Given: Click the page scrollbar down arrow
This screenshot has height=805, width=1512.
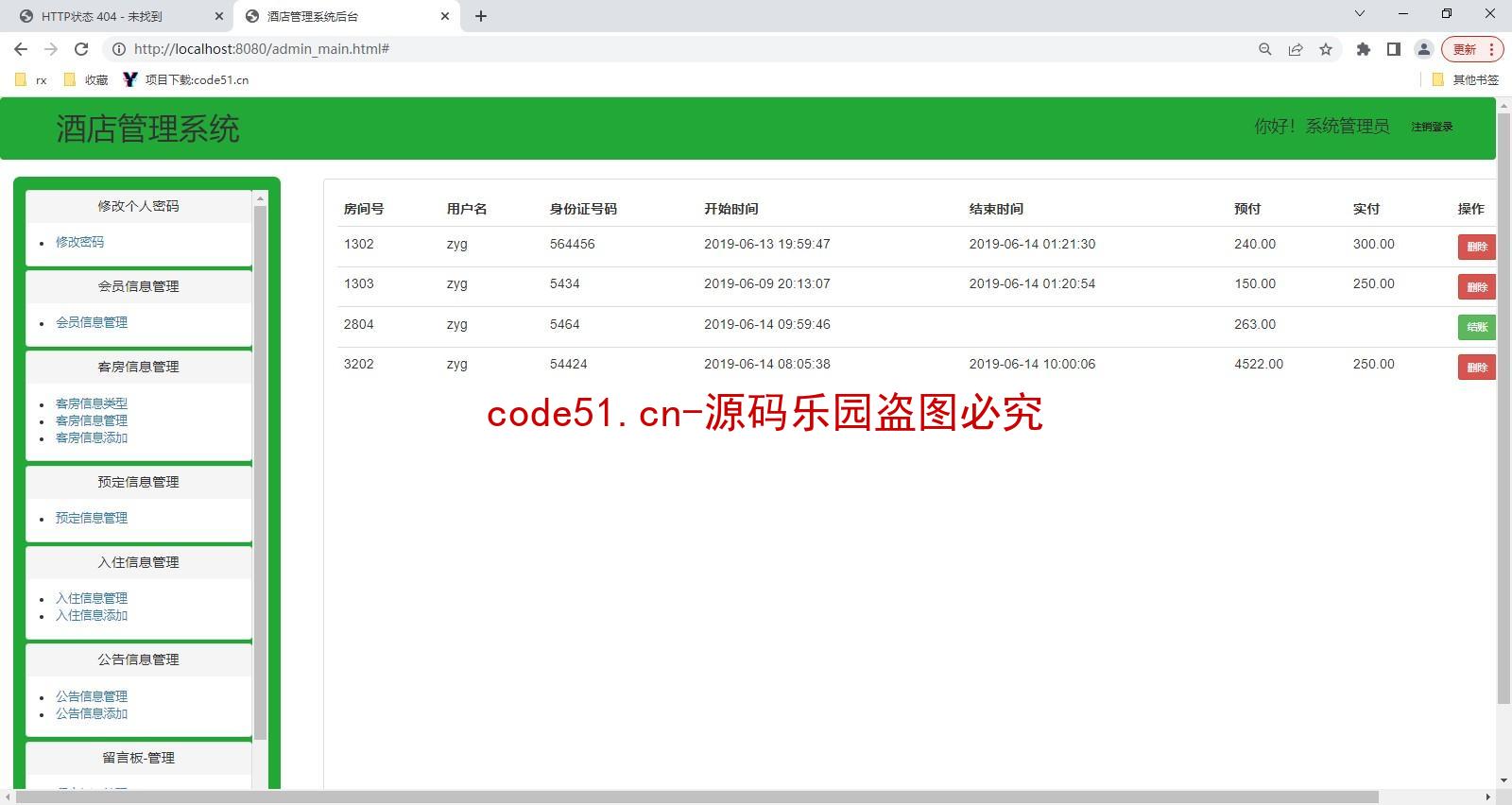Looking at the screenshot, I should [1503, 781].
